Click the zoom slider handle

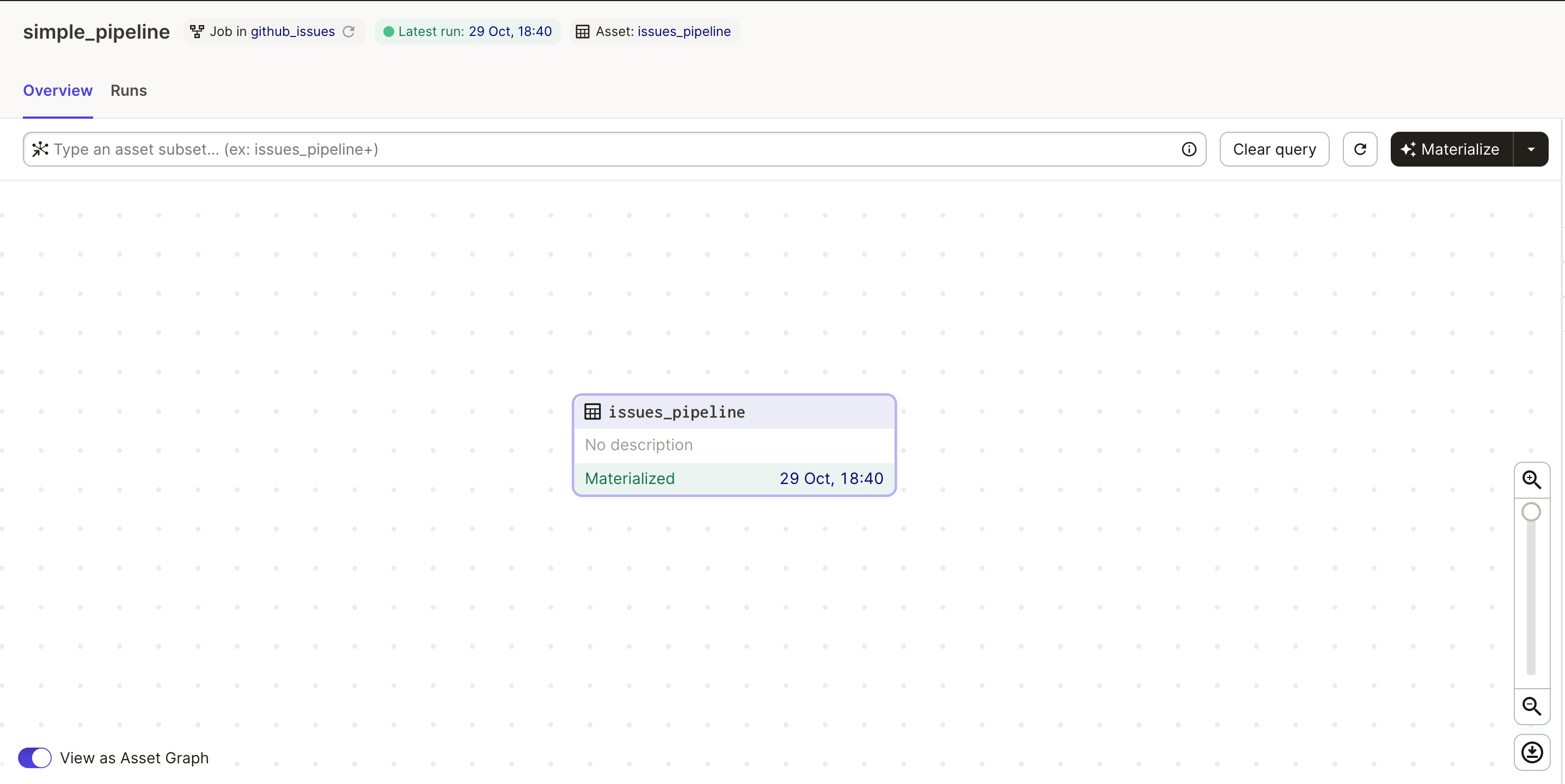1531,512
